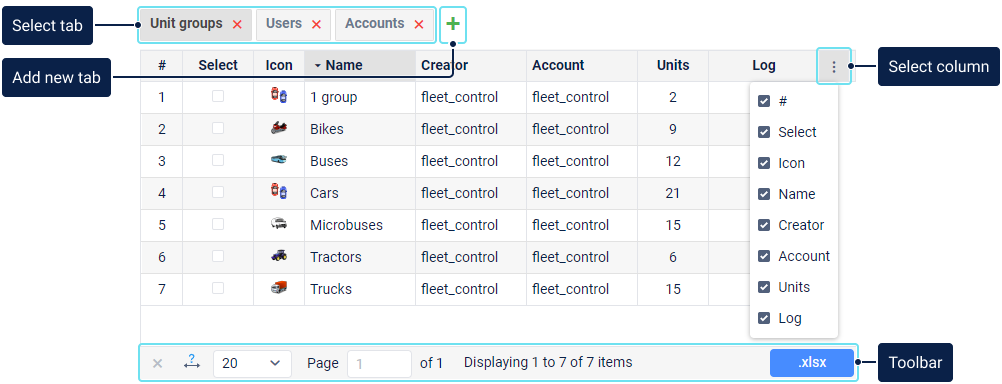1002x384 pixels.
Task: Click the gray X clear icon in toolbar
Action: pyautogui.click(x=157, y=364)
